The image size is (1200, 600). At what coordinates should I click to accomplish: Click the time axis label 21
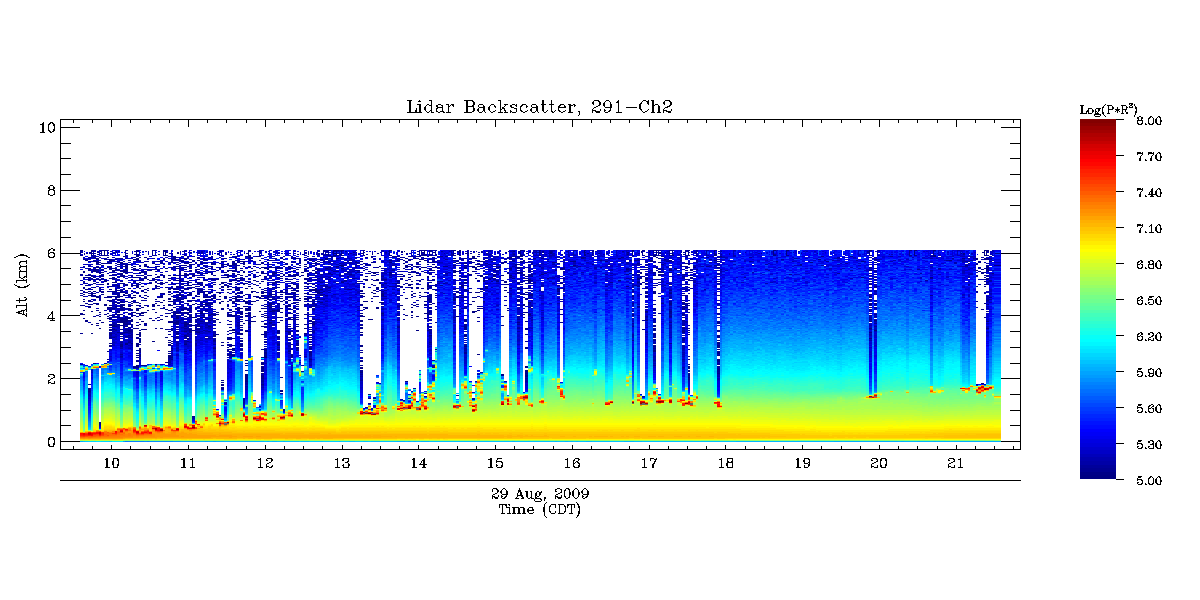(x=955, y=464)
